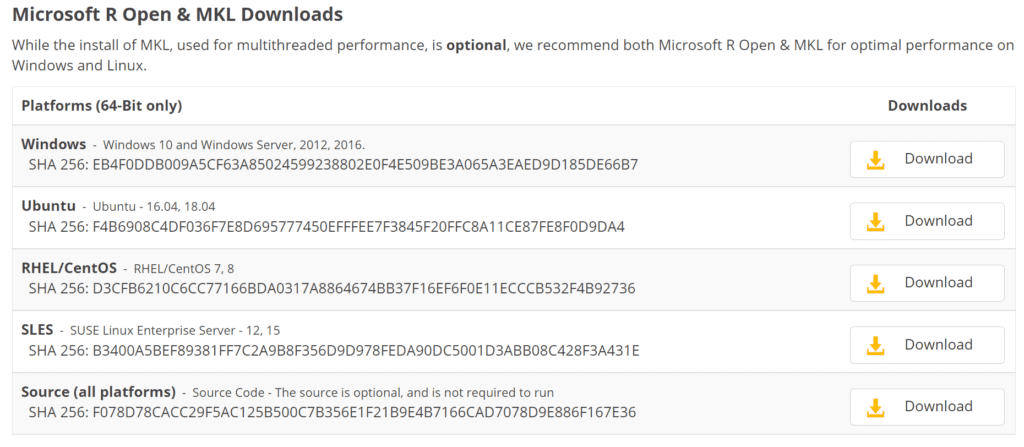This screenshot has height=447, width=1024.
Task: Download the source code for all platforms
Action: [927, 407]
